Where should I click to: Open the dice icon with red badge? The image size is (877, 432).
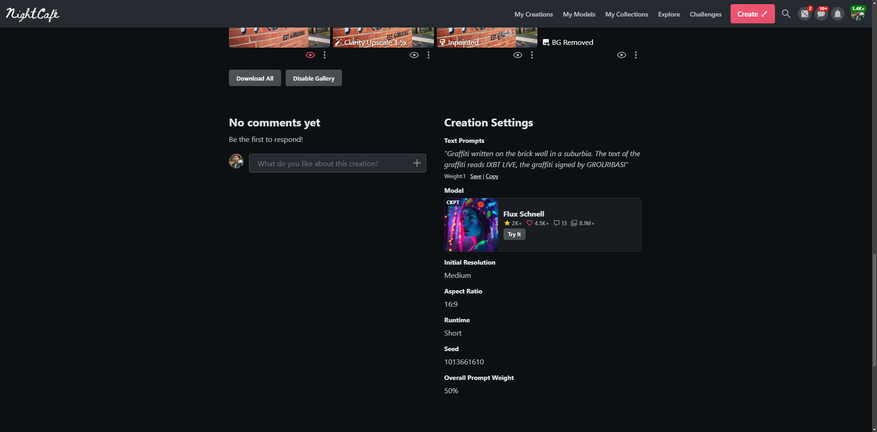804,14
